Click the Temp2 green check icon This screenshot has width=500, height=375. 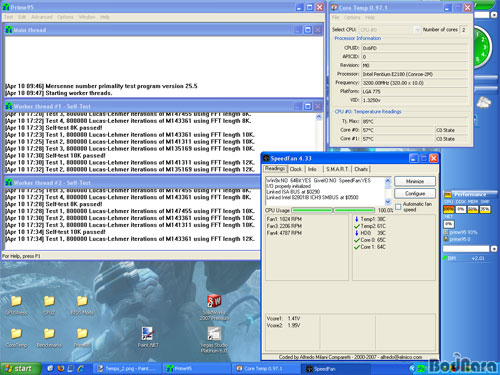coord(357,226)
